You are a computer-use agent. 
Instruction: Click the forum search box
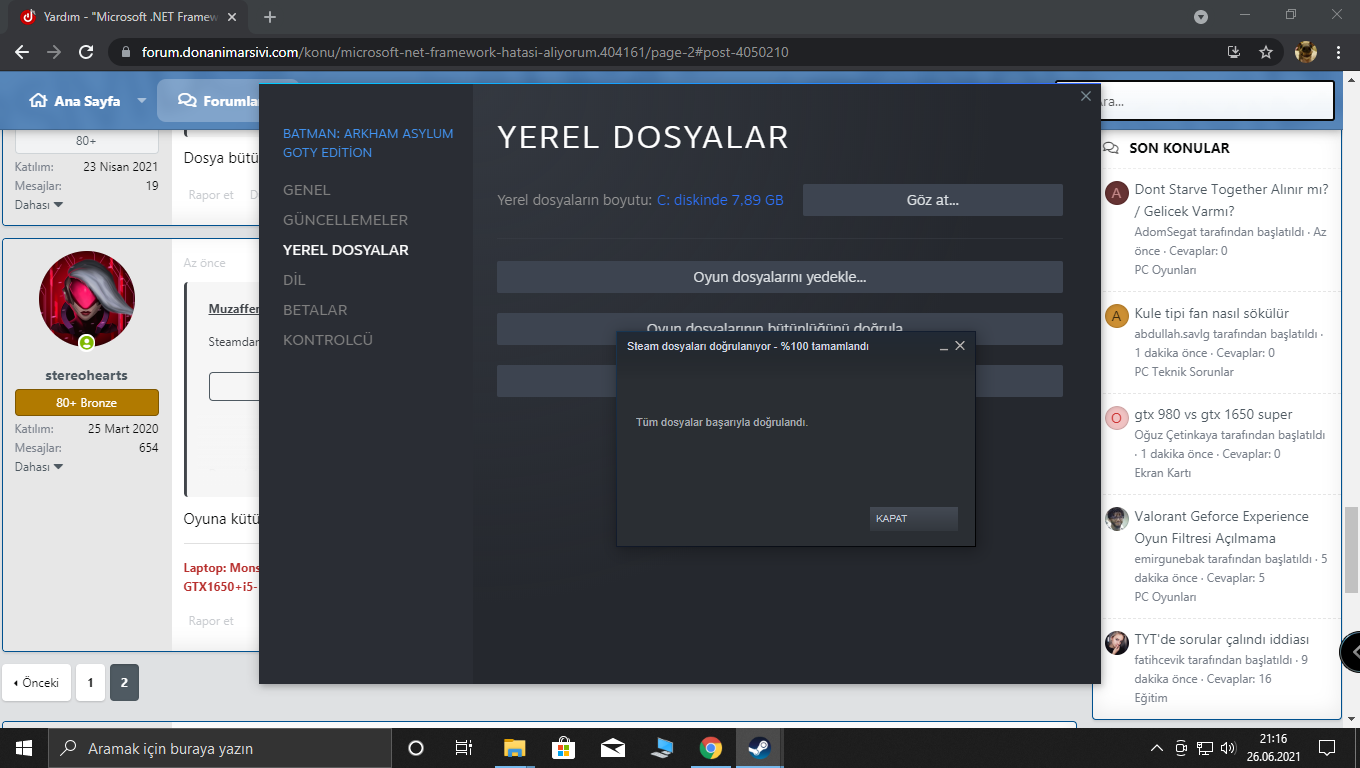point(1215,101)
